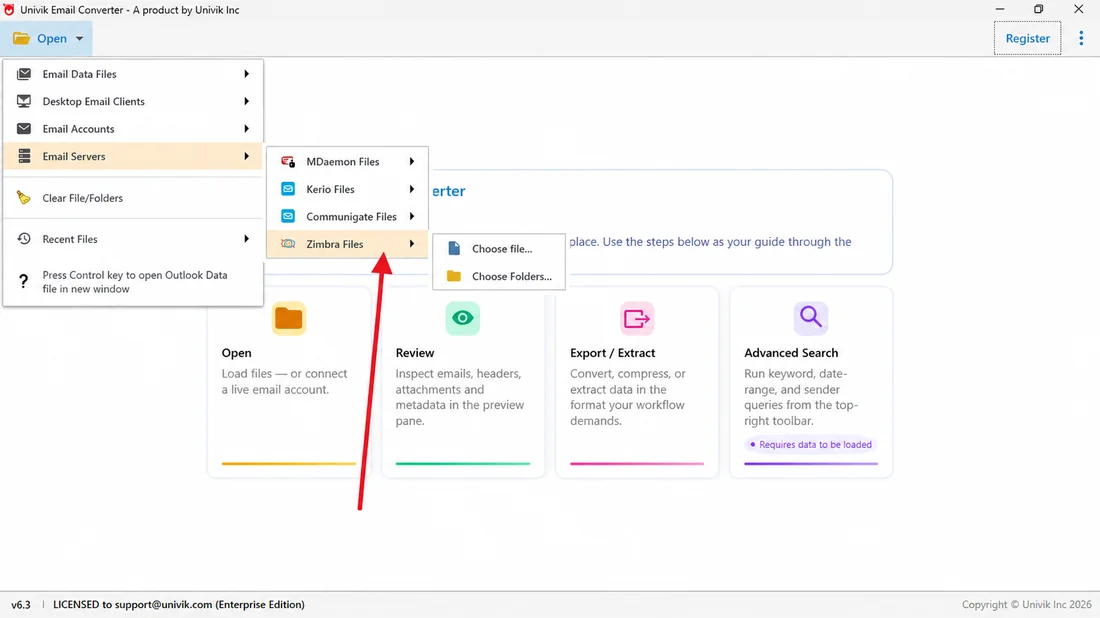Image resolution: width=1100 pixels, height=618 pixels.
Task: Click the purple Advanced Search magnifier icon
Action: point(810,318)
